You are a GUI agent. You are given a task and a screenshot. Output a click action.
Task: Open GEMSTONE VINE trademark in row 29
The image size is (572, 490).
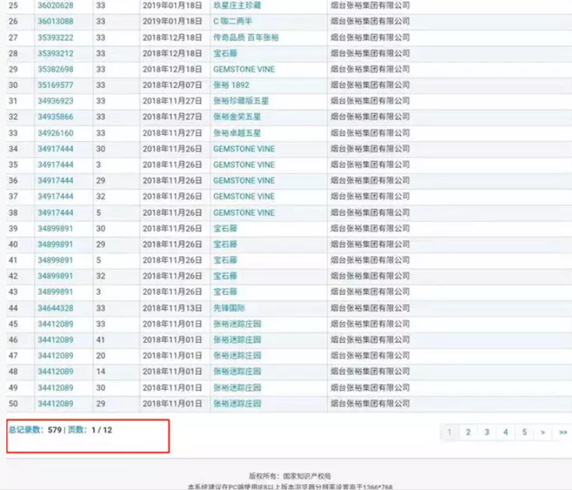pos(244,69)
